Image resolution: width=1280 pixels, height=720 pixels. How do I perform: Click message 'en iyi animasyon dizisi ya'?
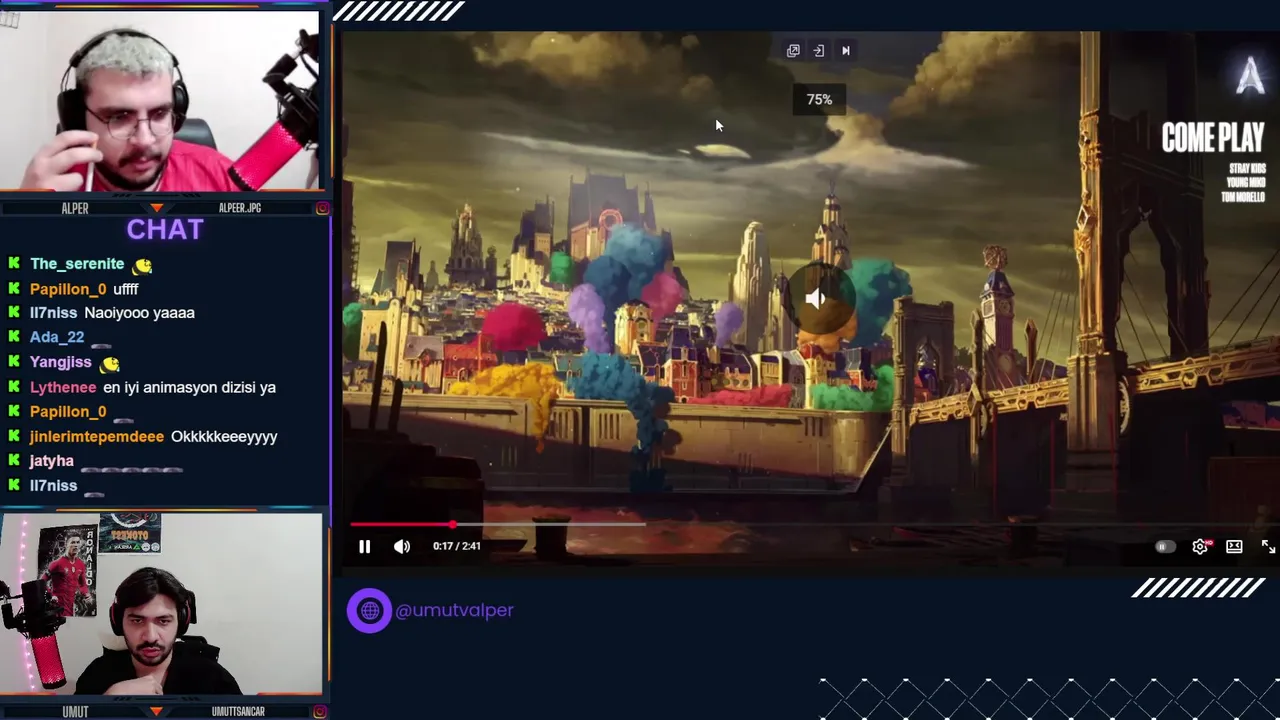[x=190, y=387]
